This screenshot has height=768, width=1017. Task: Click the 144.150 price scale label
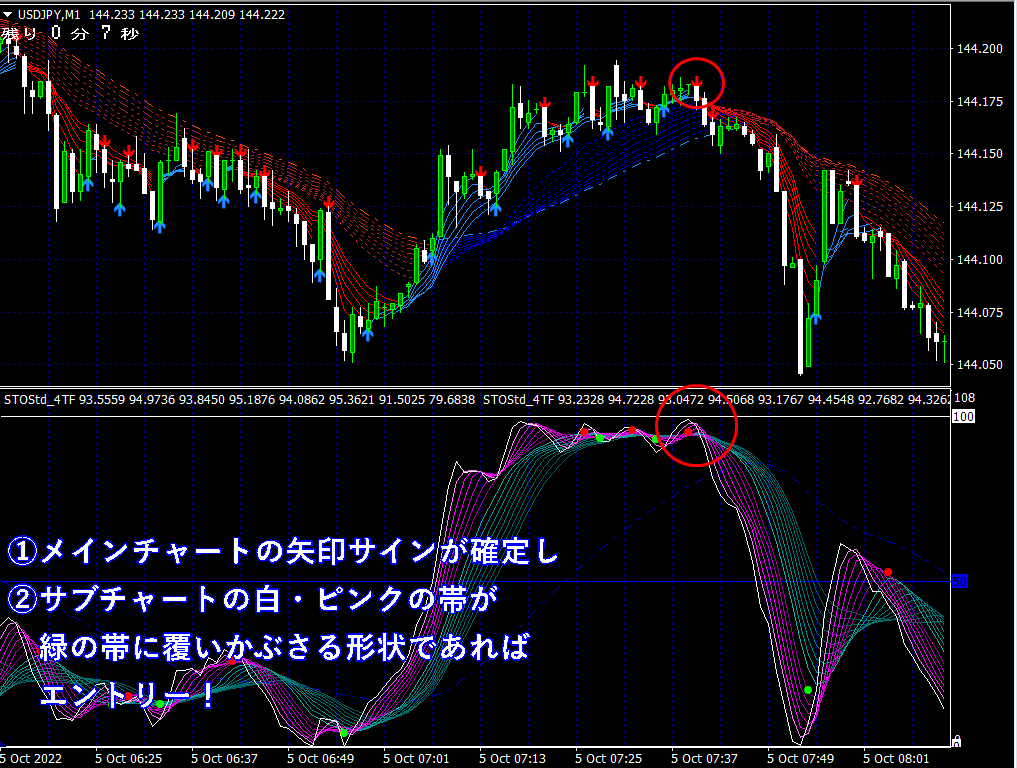click(x=979, y=154)
